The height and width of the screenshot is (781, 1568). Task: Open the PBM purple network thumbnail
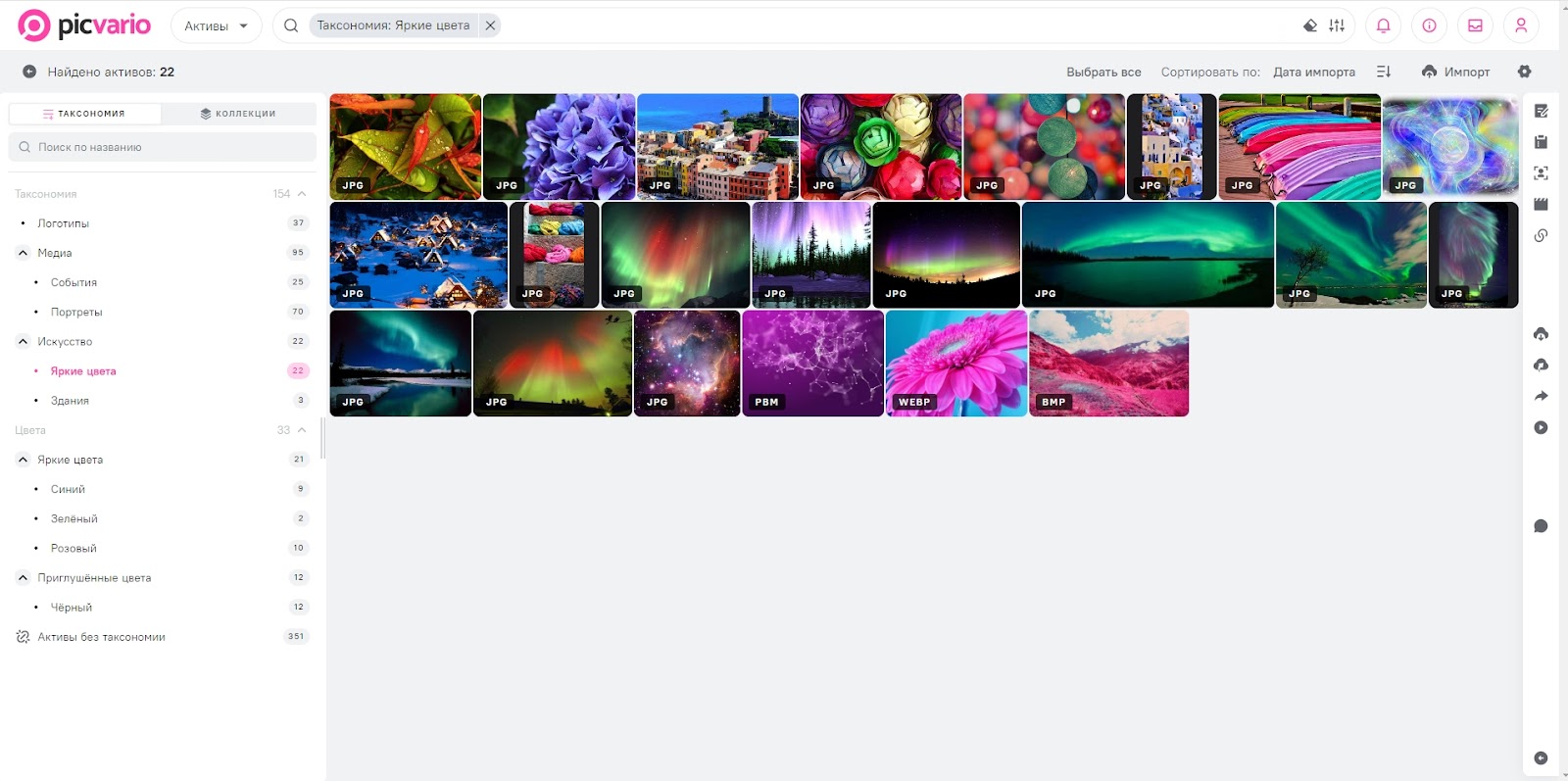(813, 364)
